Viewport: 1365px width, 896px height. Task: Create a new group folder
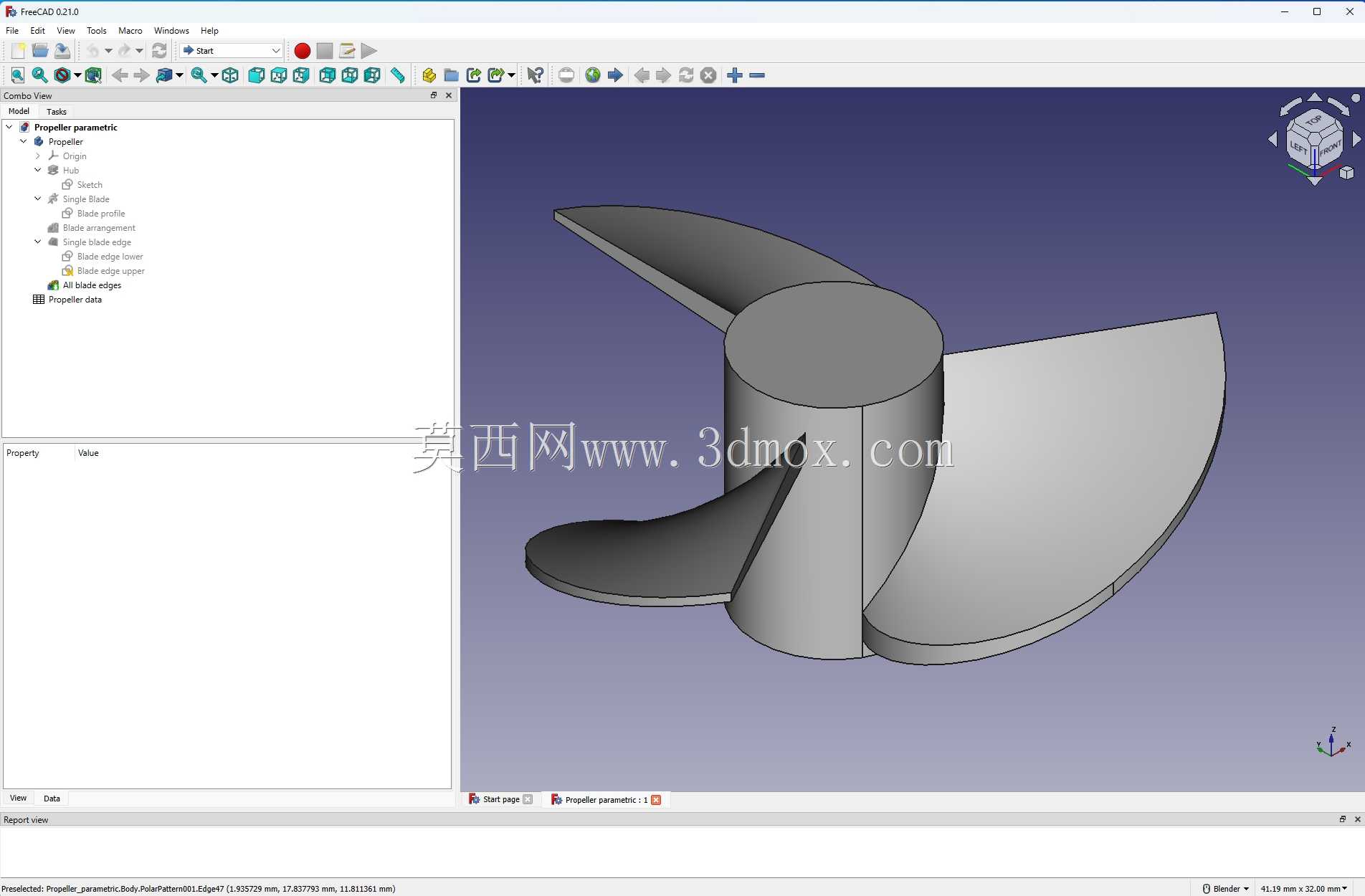[451, 75]
